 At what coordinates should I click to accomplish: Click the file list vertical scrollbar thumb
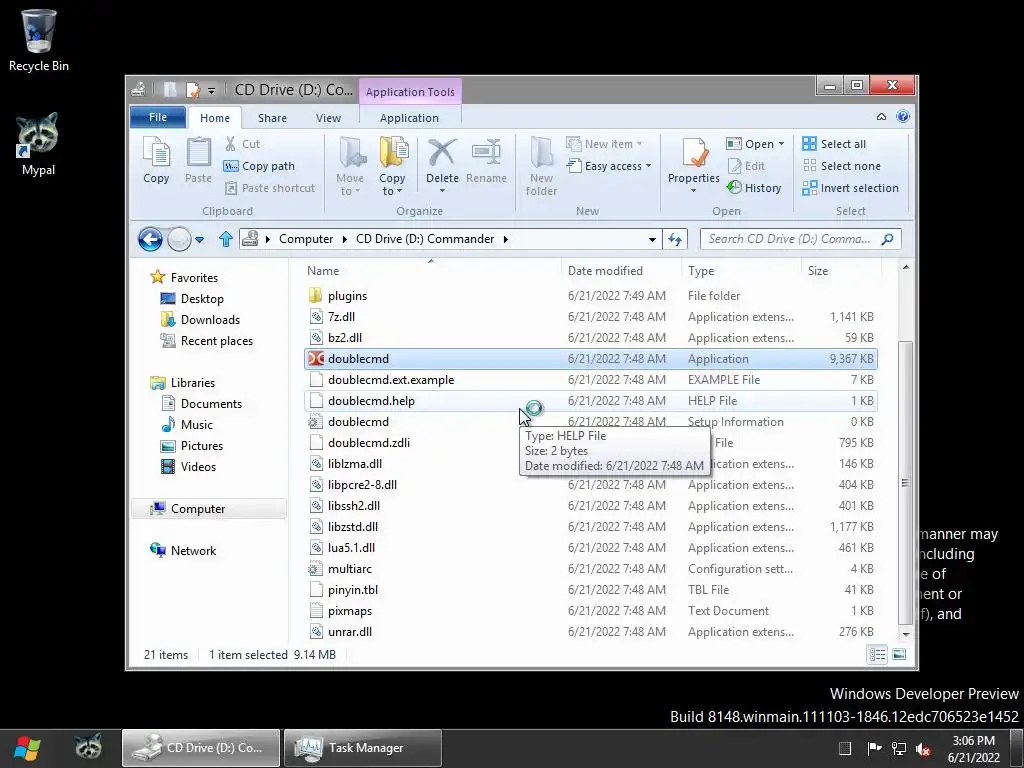point(905,482)
